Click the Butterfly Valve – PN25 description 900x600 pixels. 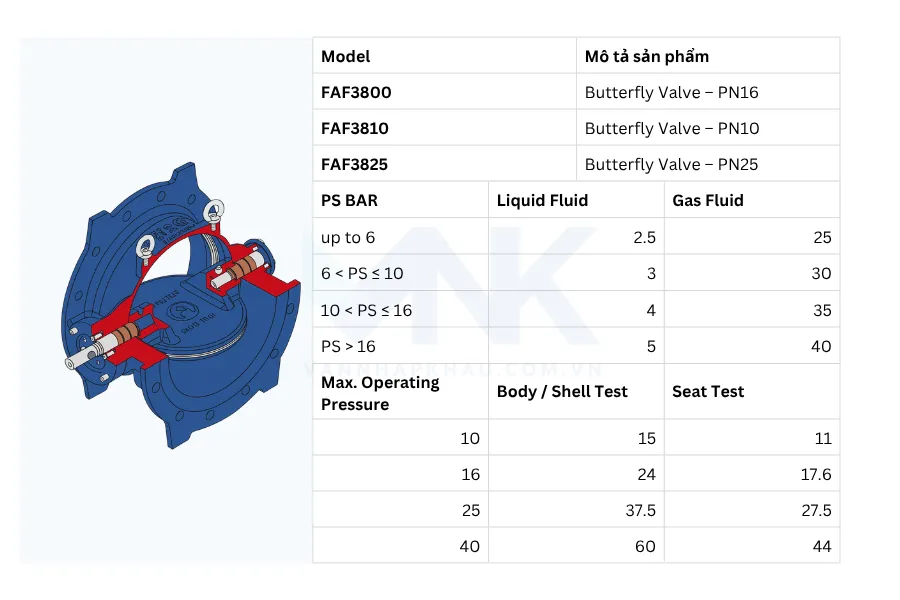pos(671,164)
